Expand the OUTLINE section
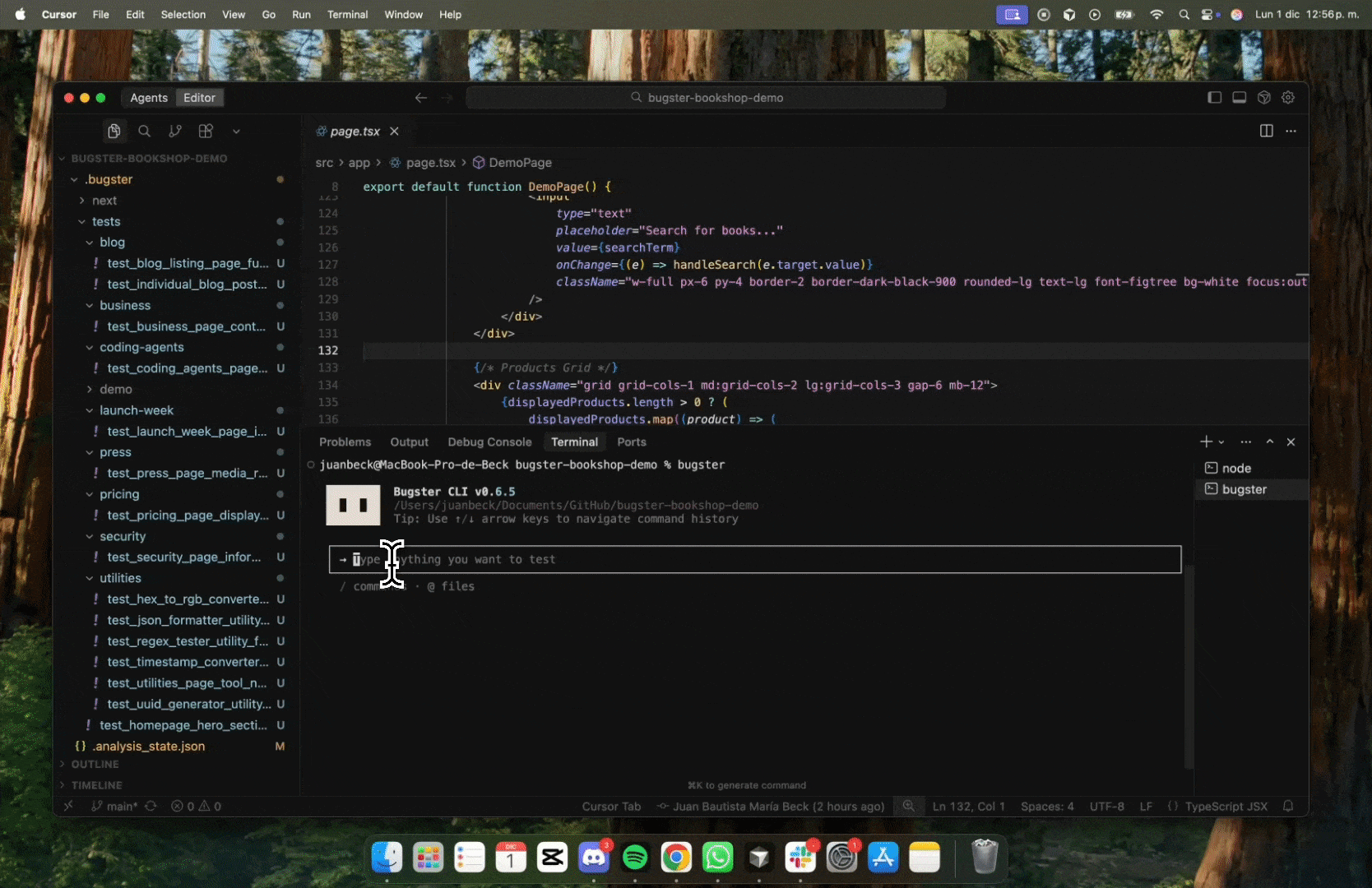 (x=95, y=765)
